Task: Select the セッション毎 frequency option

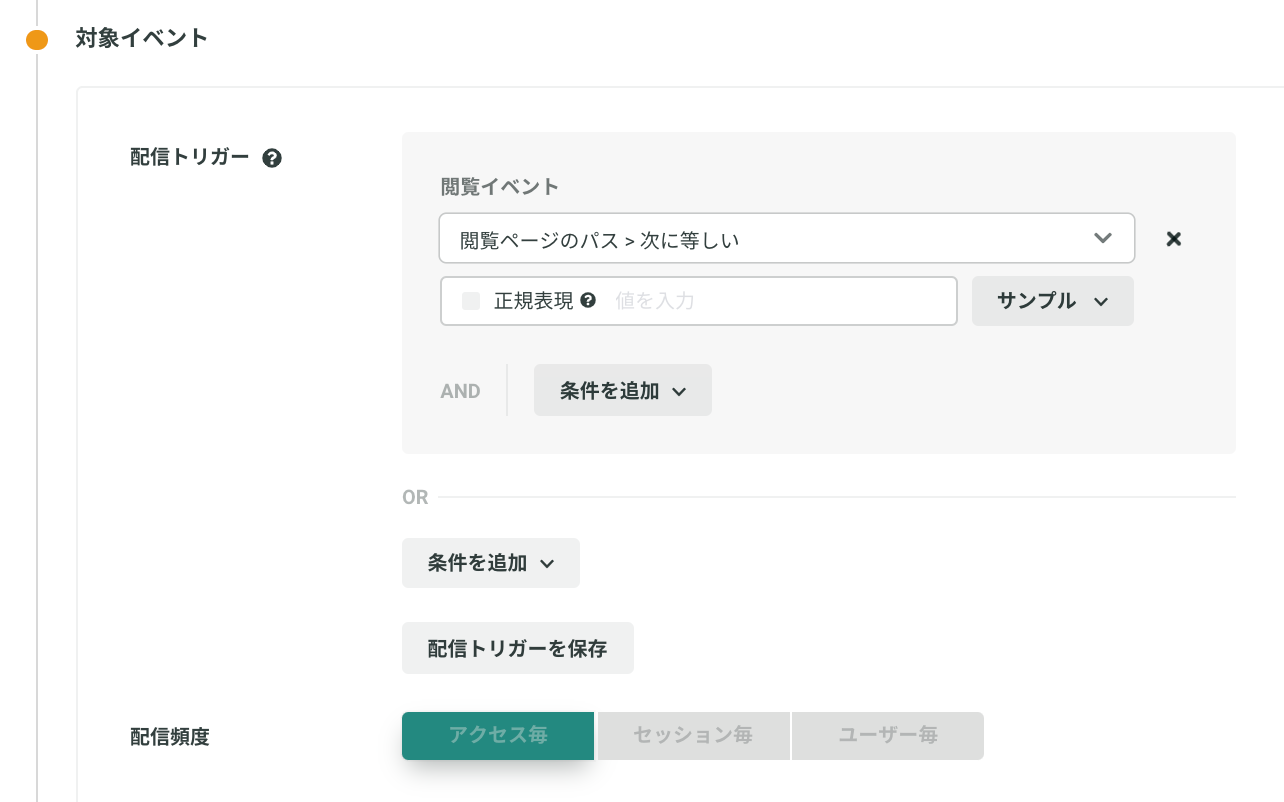Action: (693, 736)
